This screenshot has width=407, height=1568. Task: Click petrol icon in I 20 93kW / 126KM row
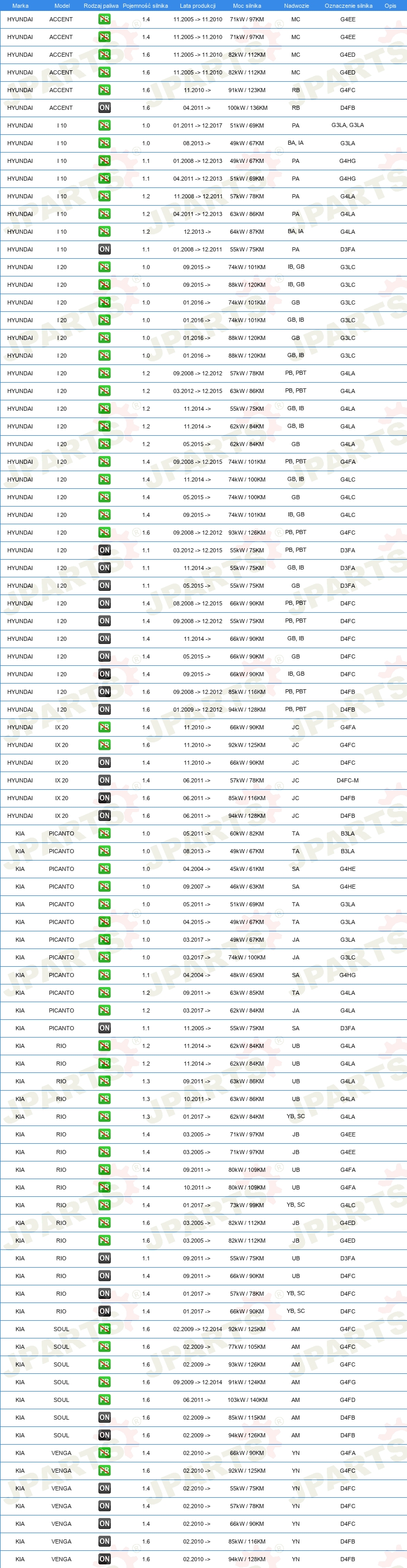click(105, 533)
